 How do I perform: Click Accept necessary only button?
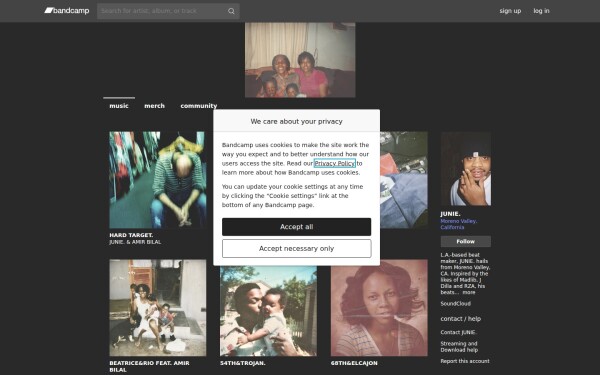297,249
